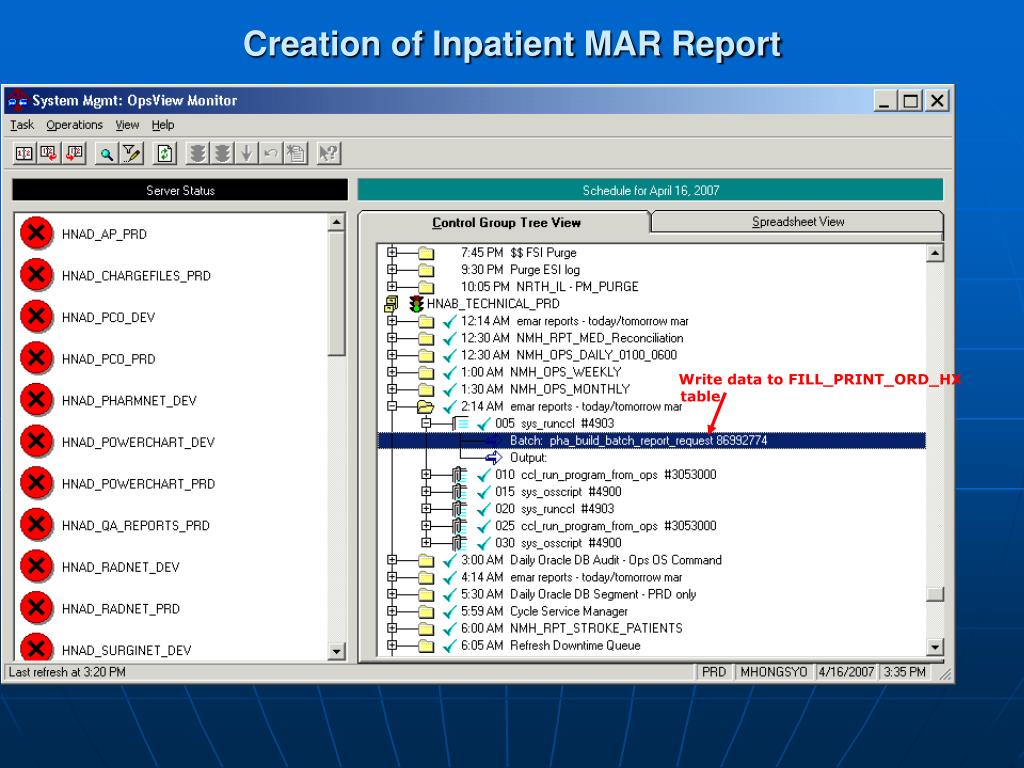Expand the 7:45 PM $$ FSI Purge node
The image size is (1024, 768).
(x=392, y=253)
